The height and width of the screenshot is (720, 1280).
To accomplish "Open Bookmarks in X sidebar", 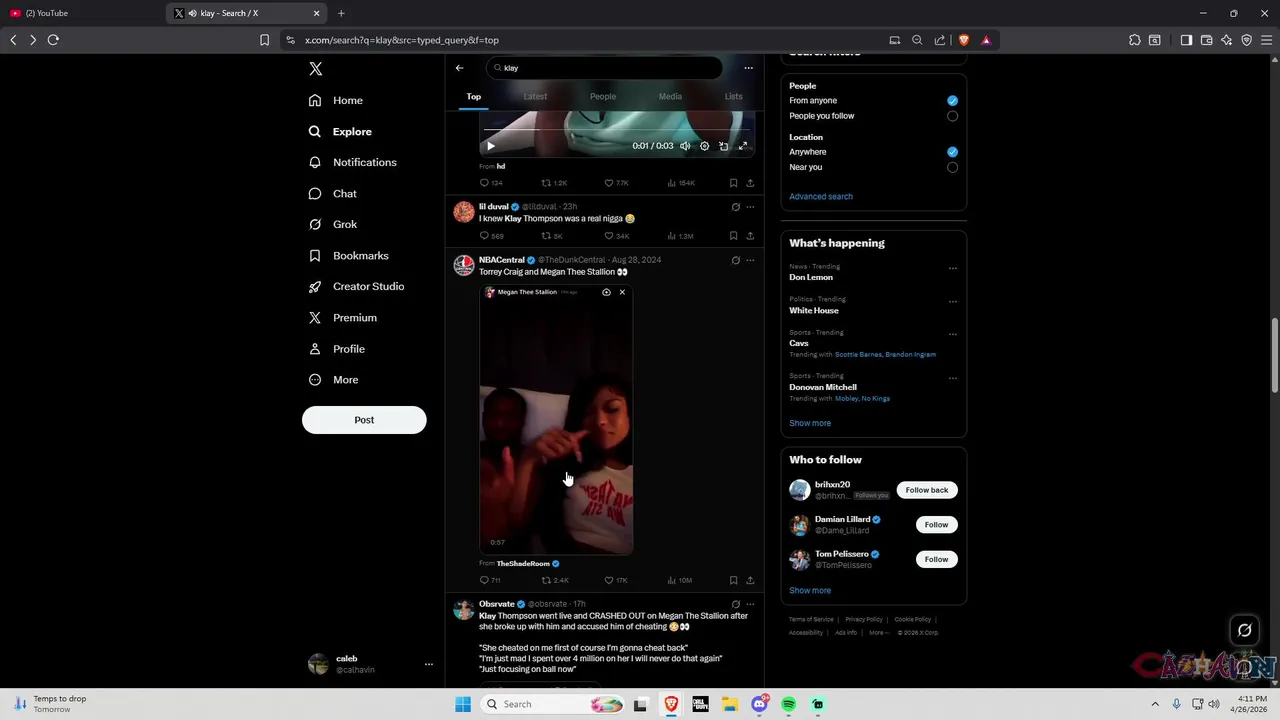I will [x=349, y=255].
